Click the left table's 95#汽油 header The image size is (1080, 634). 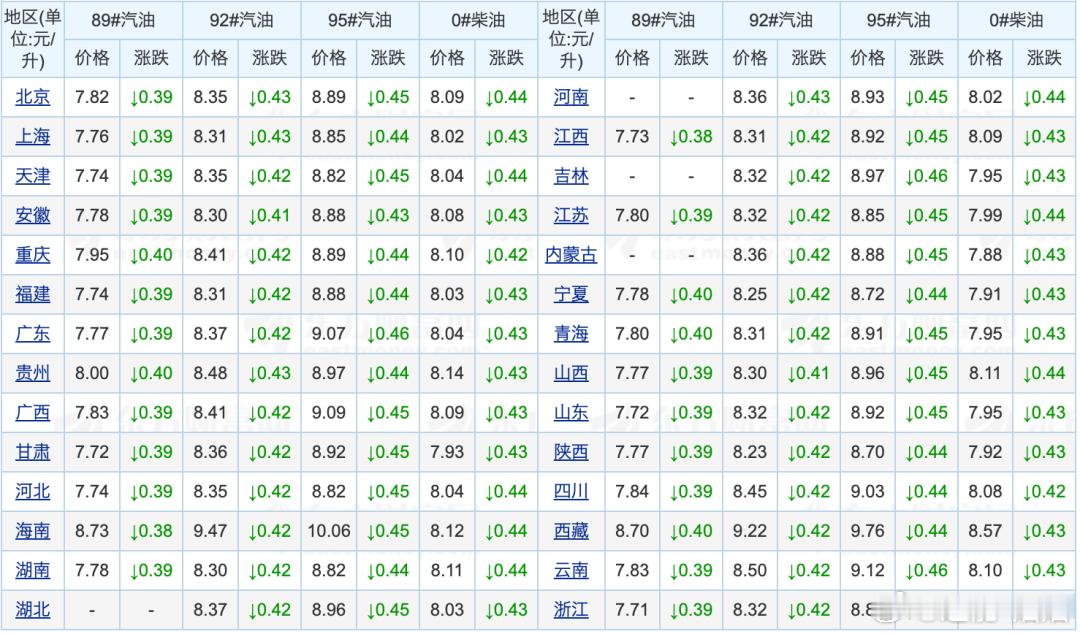[360, 20]
